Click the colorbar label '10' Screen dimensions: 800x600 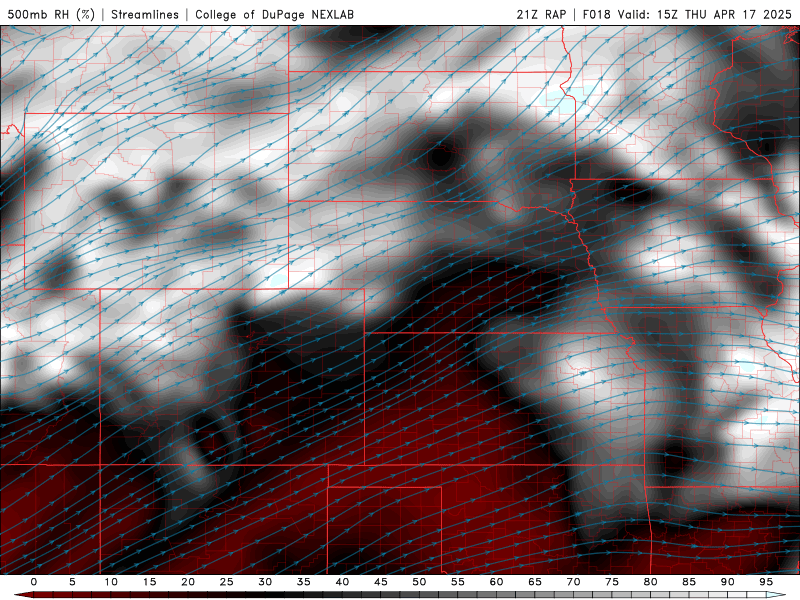111,582
